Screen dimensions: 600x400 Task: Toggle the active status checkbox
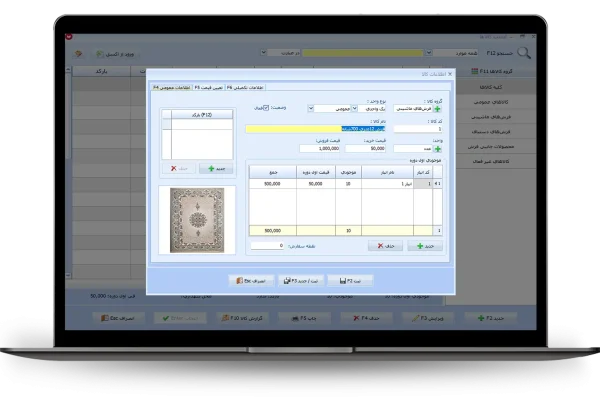pos(264,107)
